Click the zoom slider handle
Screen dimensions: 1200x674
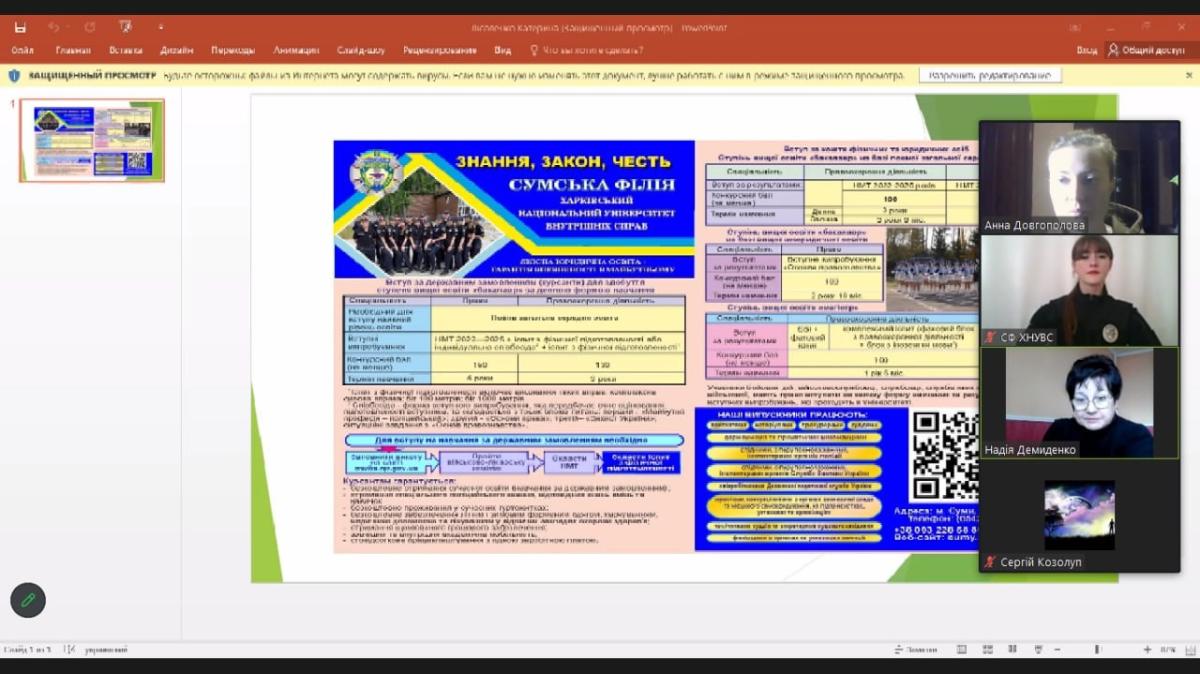(1098, 650)
